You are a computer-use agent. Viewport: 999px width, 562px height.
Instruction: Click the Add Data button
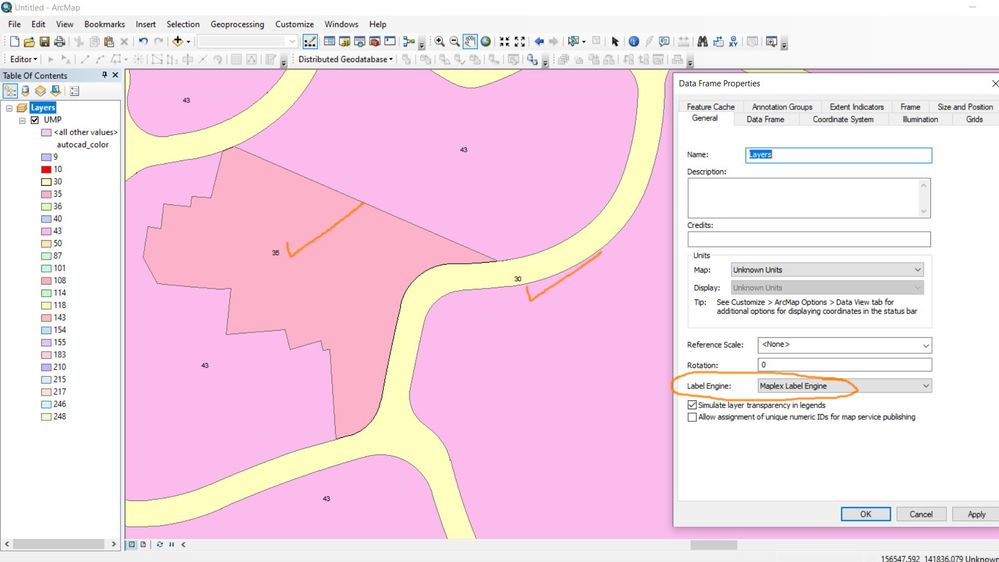[x=178, y=42]
